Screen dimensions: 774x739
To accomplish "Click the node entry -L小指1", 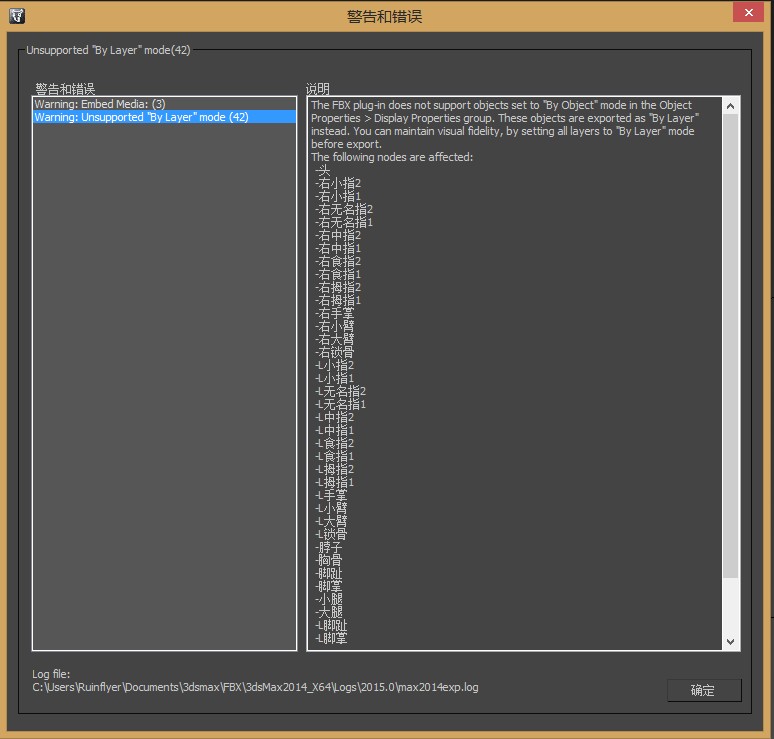I will click(335, 379).
